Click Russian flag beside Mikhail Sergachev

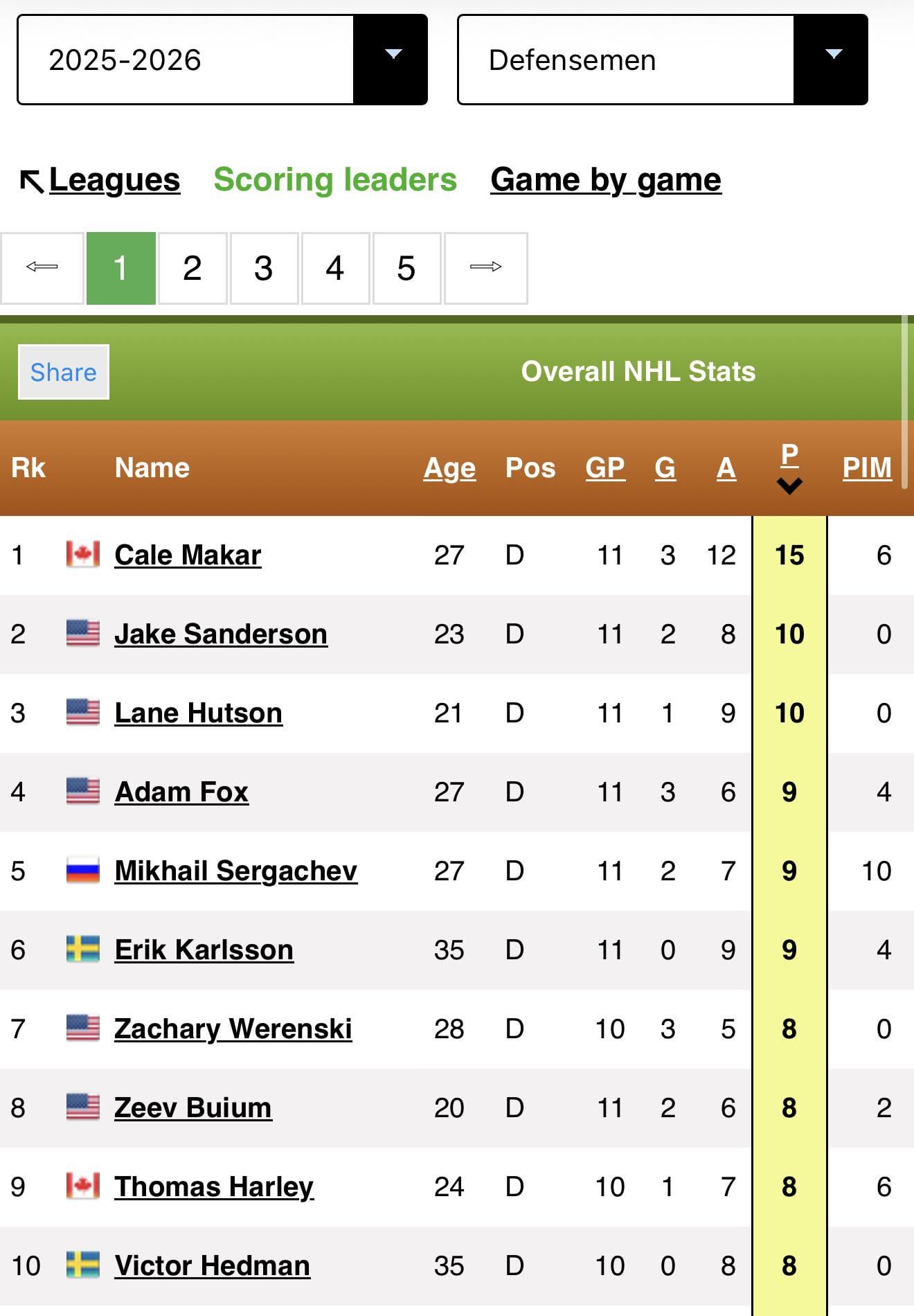click(x=83, y=871)
